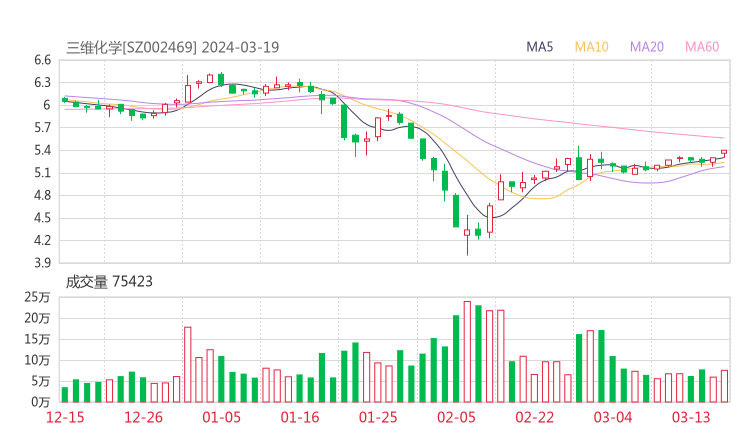740x440 pixels.
Task: Click the 4.2 price axis value
Action: coord(42,240)
